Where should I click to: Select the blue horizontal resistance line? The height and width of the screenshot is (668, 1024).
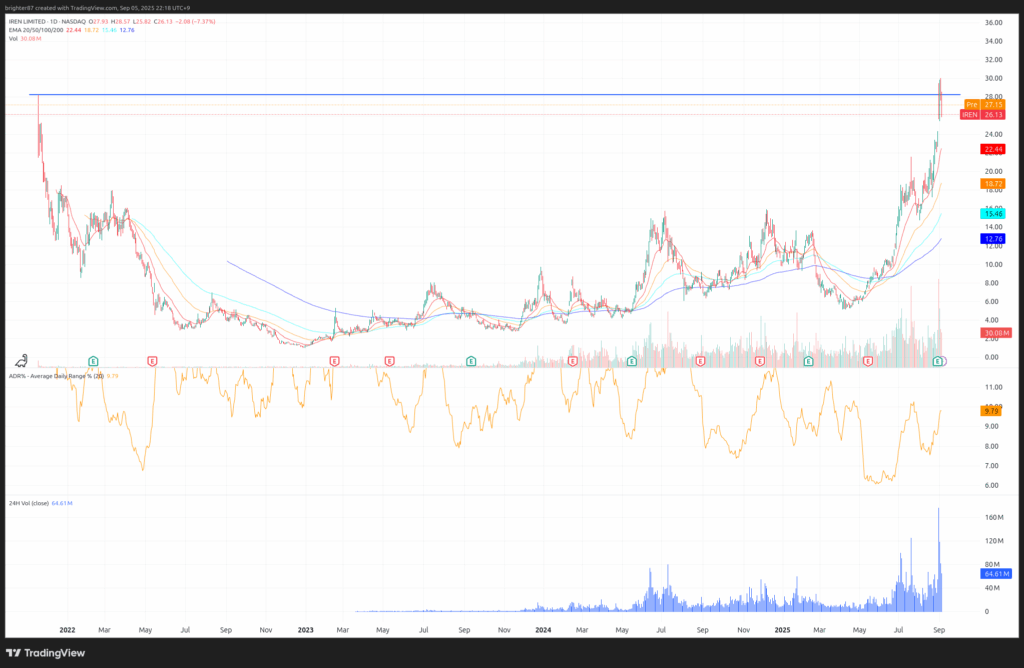tap(494, 95)
